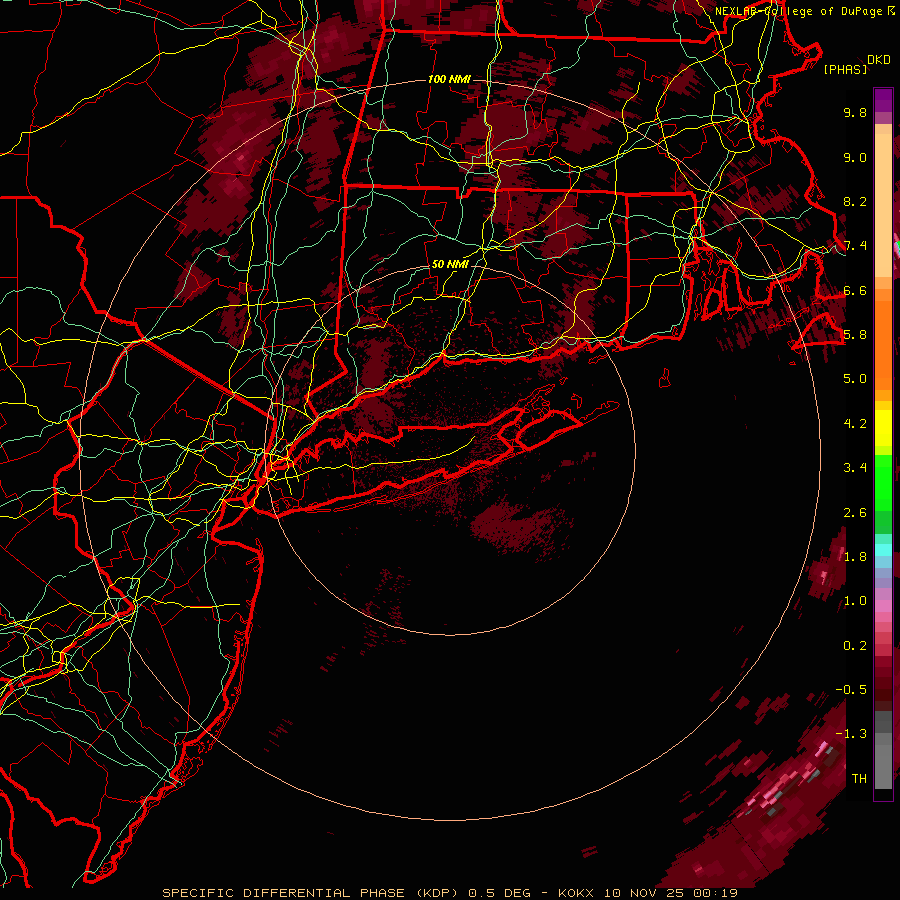
Task: Click the TH label at the scale bottom
Action: pos(859,779)
